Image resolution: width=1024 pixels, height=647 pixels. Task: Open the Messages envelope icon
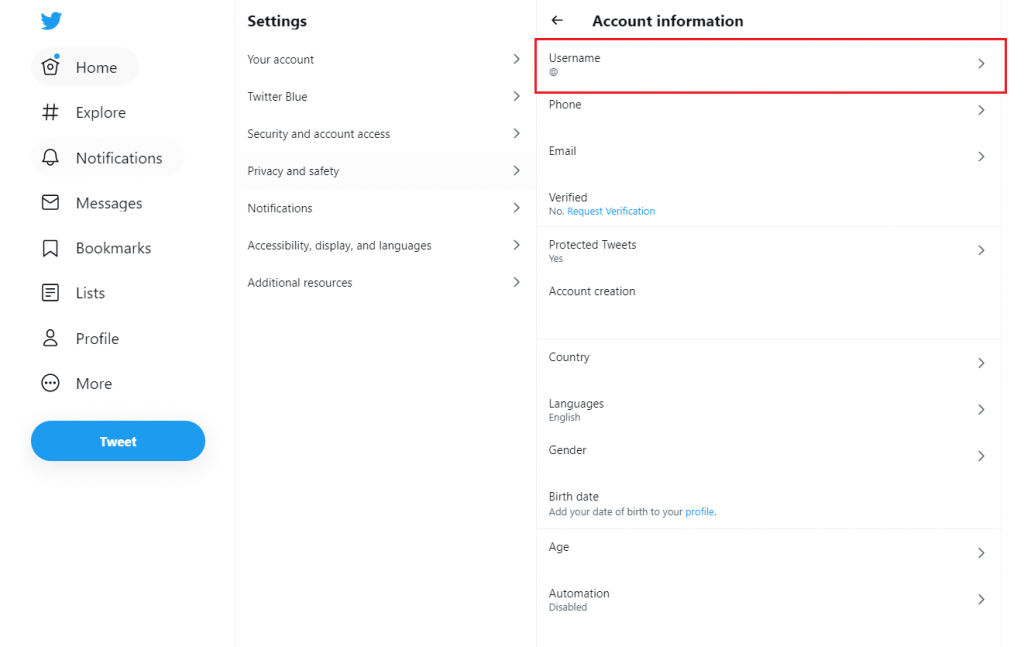(50, 202)
